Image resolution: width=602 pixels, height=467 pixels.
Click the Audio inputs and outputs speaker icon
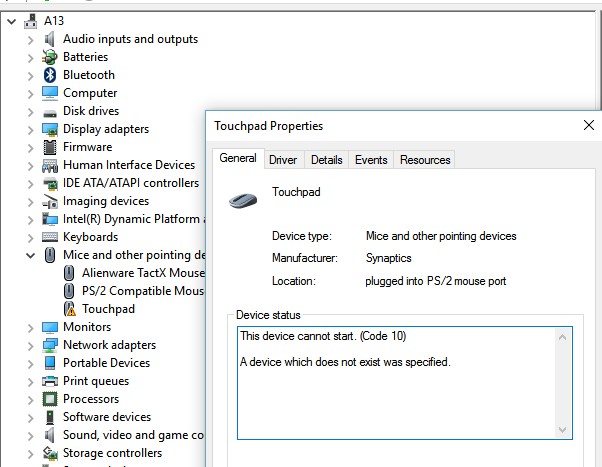[50, 39]
